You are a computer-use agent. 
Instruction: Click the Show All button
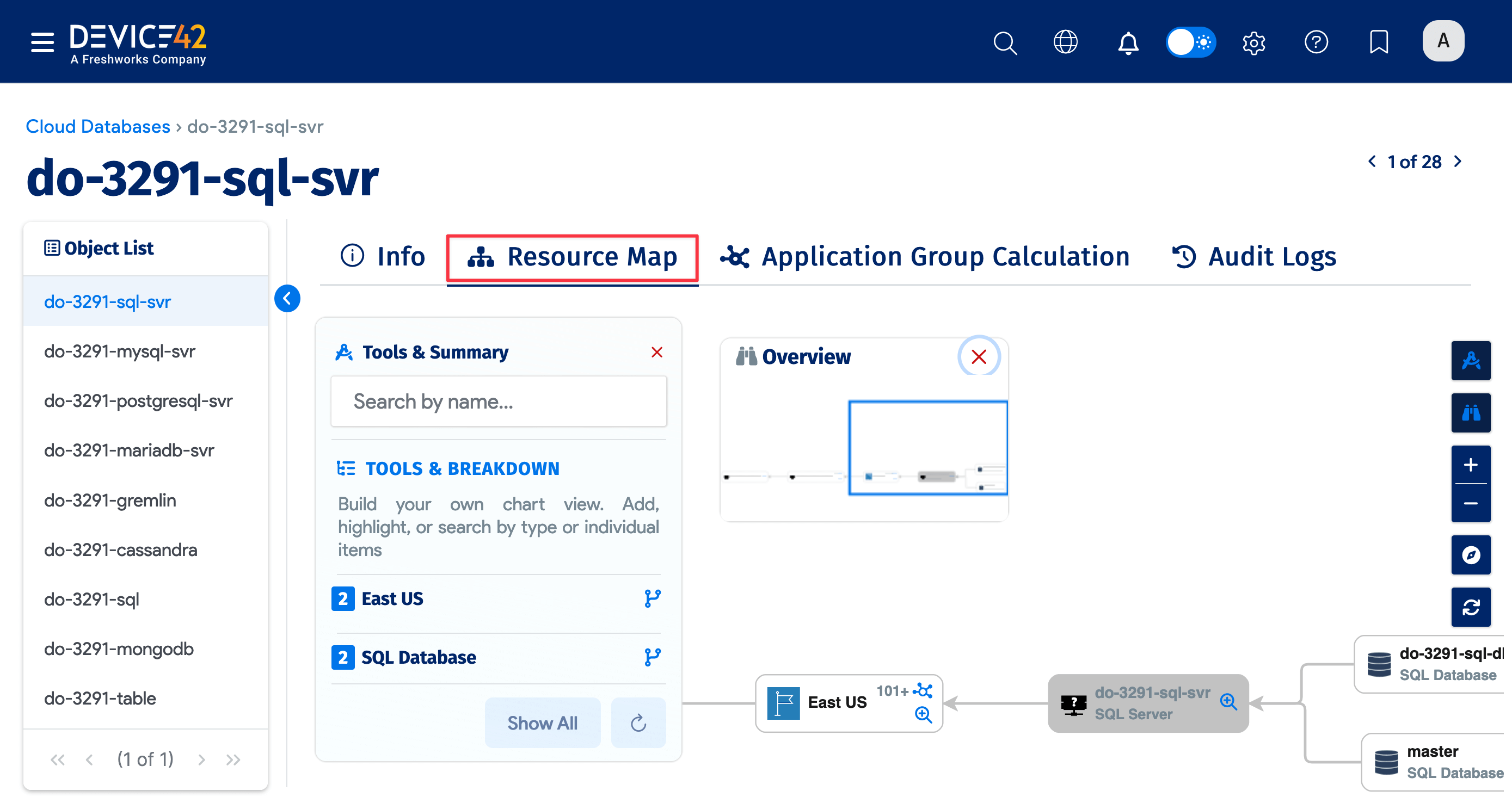[x=542, y=722]
